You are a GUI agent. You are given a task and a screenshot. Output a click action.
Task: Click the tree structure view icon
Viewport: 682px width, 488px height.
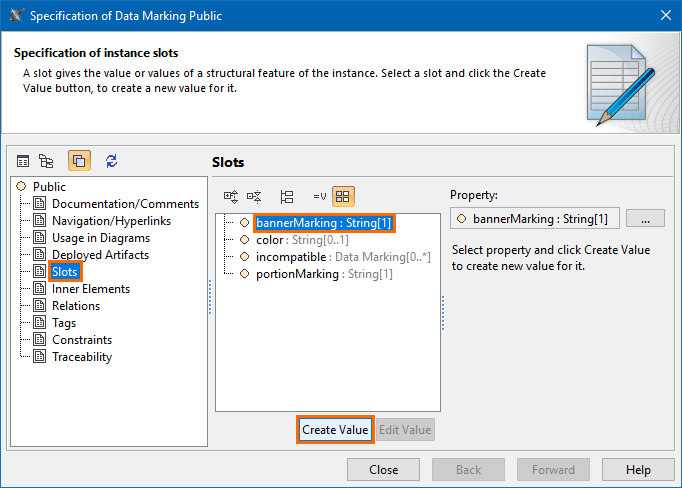[46, 161]
